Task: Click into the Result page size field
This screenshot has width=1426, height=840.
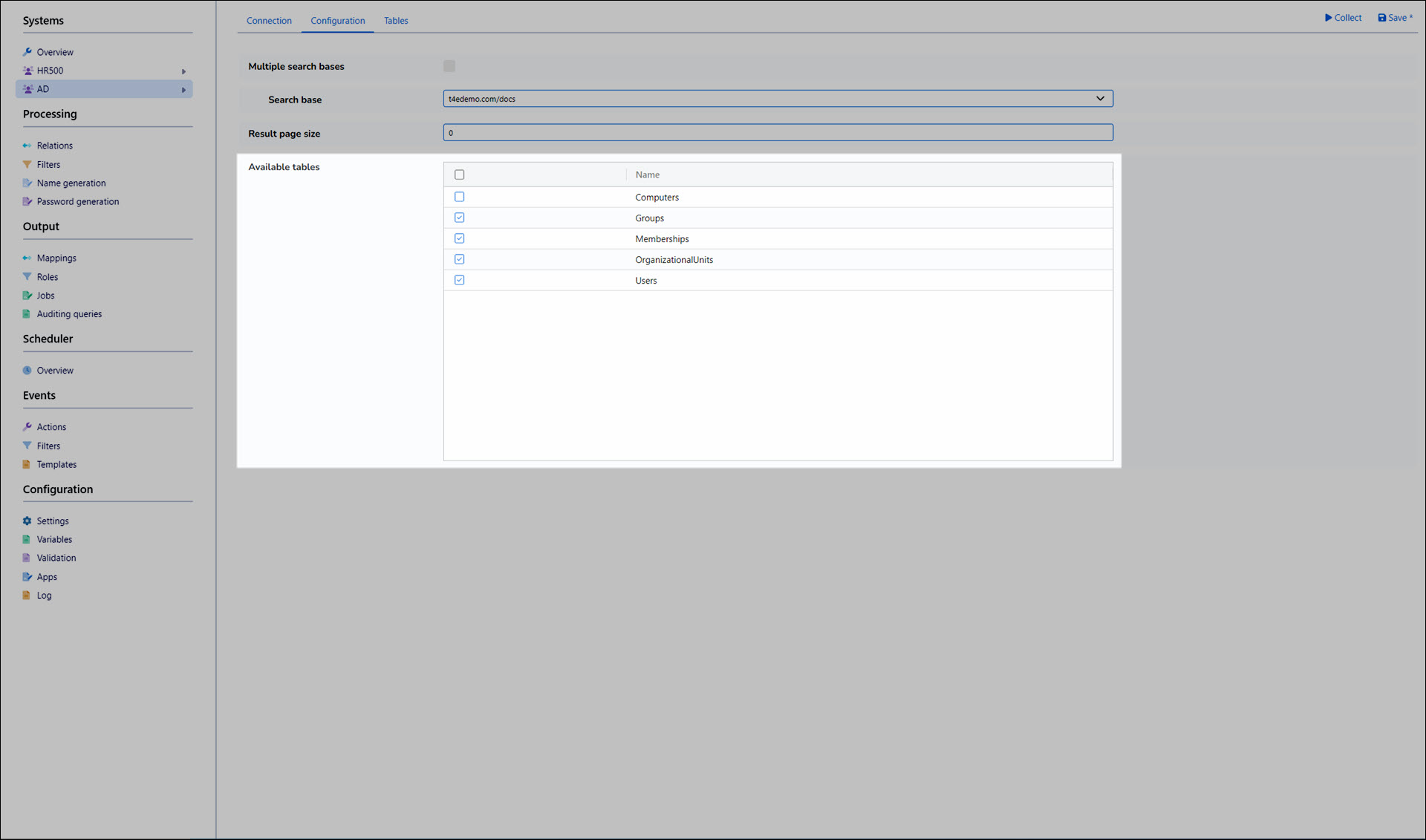Action: coord(777,133)
